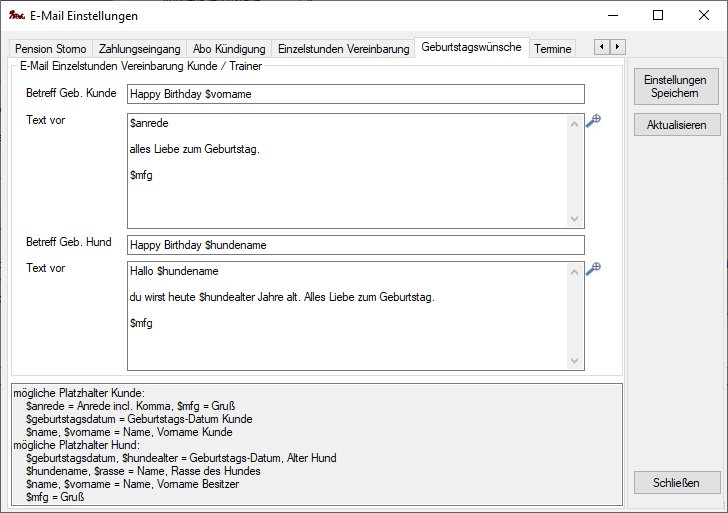The image size is (728, 513).
Task: Click the Aktualisieren button
Action: click(677, 125)
